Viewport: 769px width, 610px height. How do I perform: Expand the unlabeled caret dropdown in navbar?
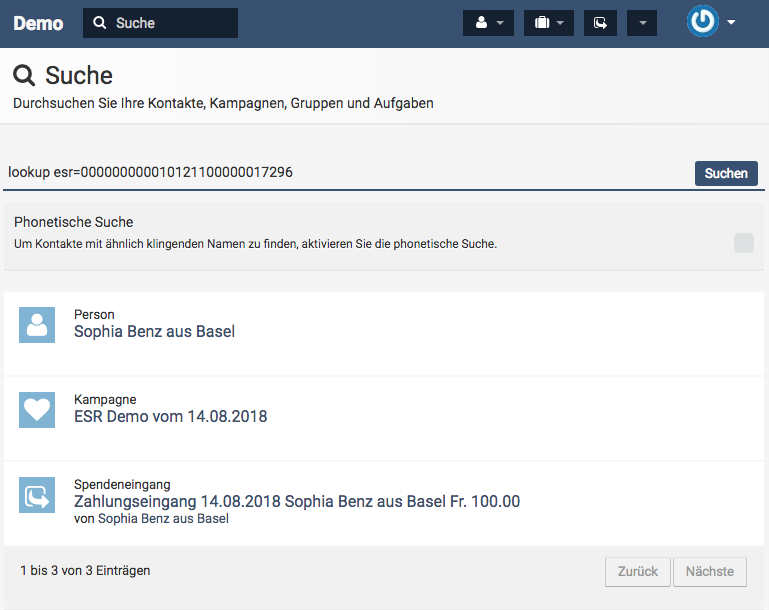point(642,23)
